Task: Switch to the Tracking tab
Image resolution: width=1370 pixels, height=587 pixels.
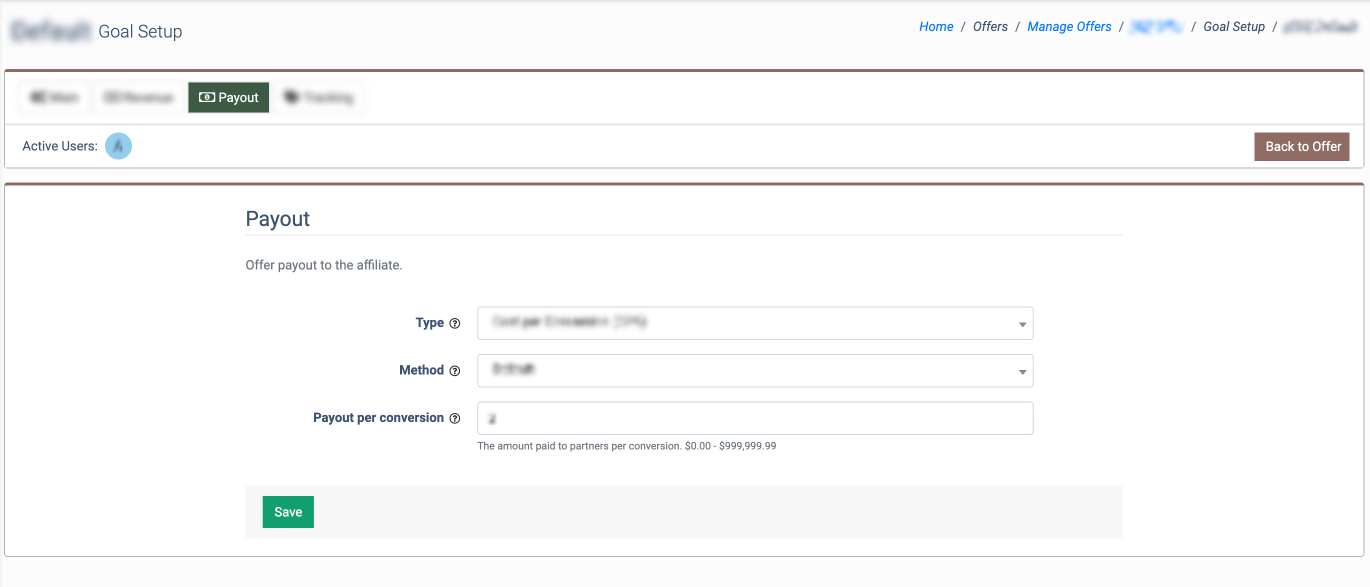Action: (319, 97)
